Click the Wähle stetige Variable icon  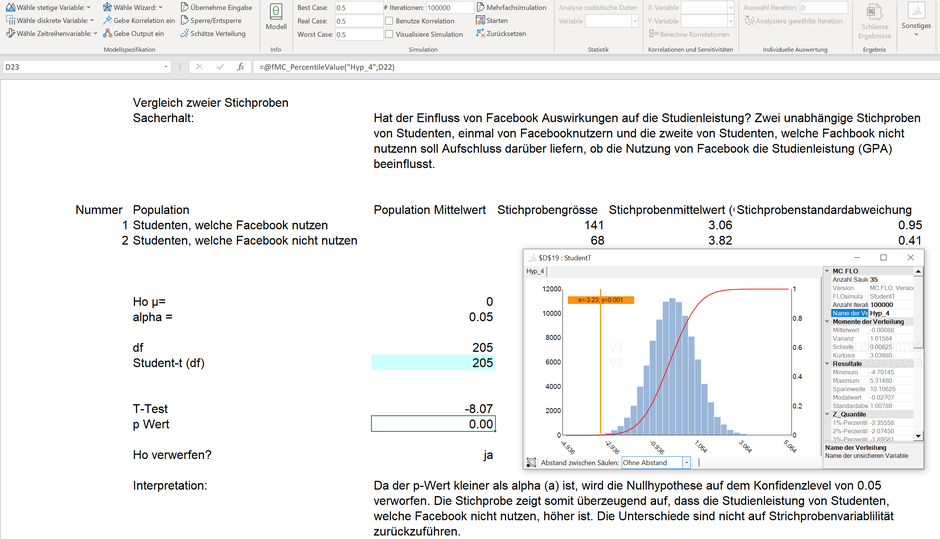pyautogui.click(x=10, y=7)
